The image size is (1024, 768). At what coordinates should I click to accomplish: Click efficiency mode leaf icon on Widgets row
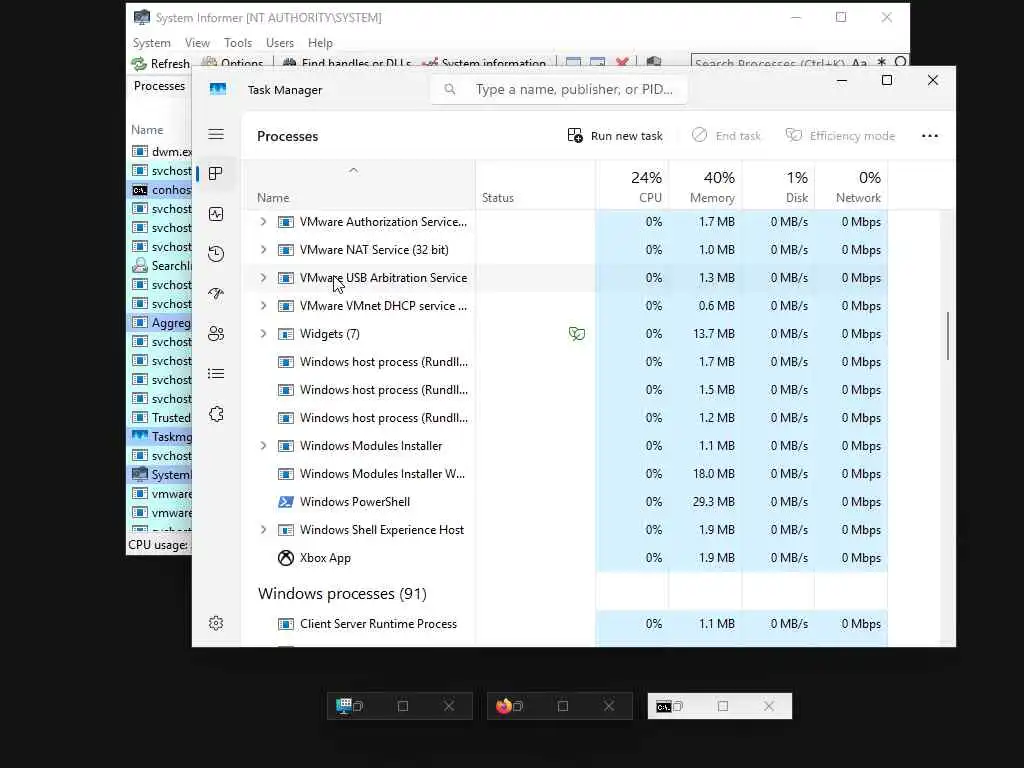(577, 334)
